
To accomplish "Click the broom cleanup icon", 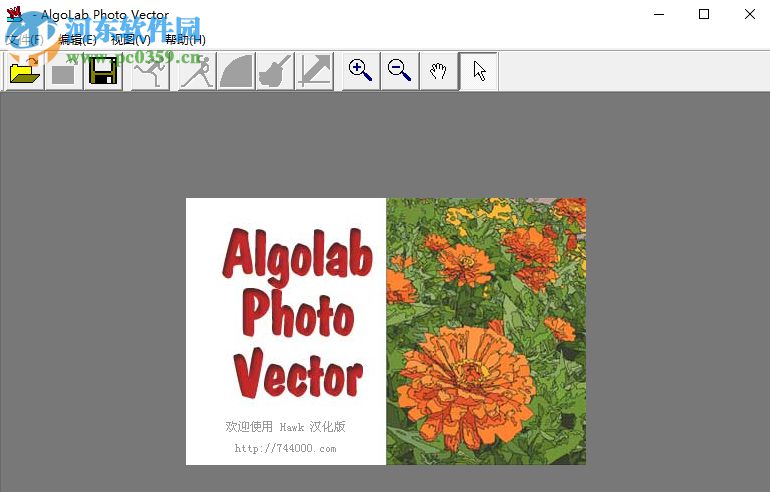I will [x=275, y=72].
